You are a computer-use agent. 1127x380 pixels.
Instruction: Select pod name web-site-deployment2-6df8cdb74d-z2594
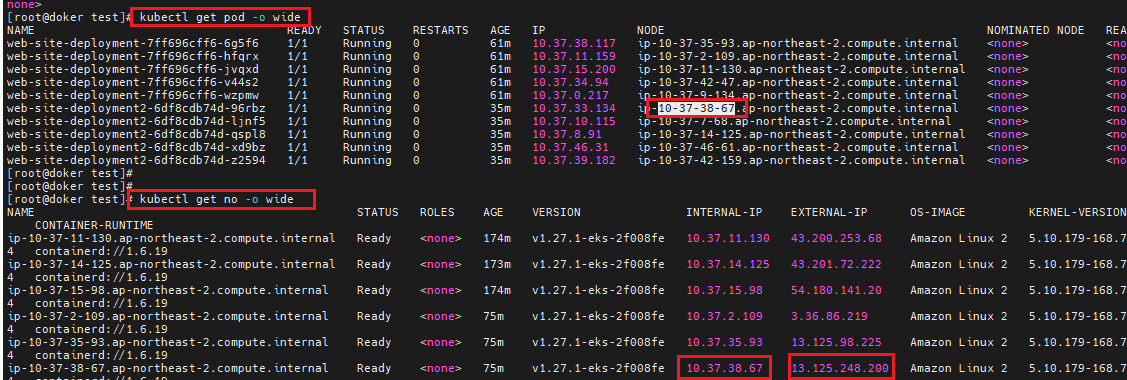136,159
